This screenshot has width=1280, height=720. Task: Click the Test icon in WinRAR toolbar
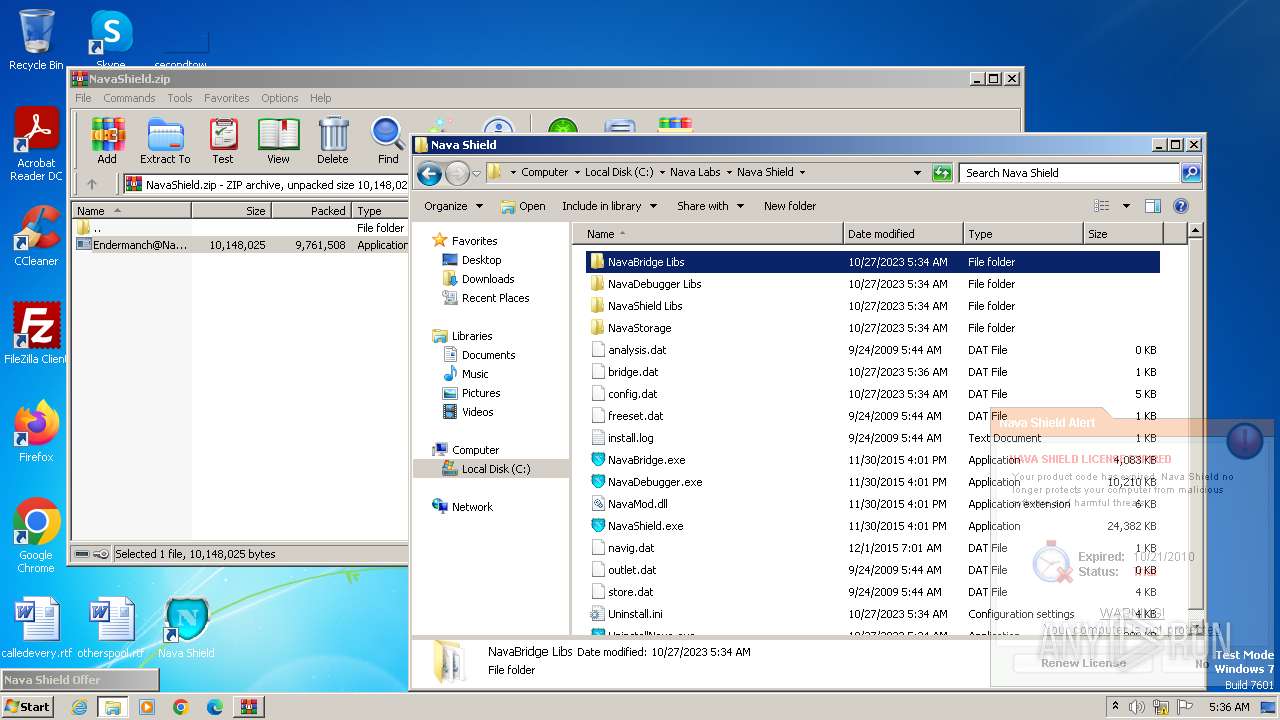pyautogui.click(x=223, y=141)
